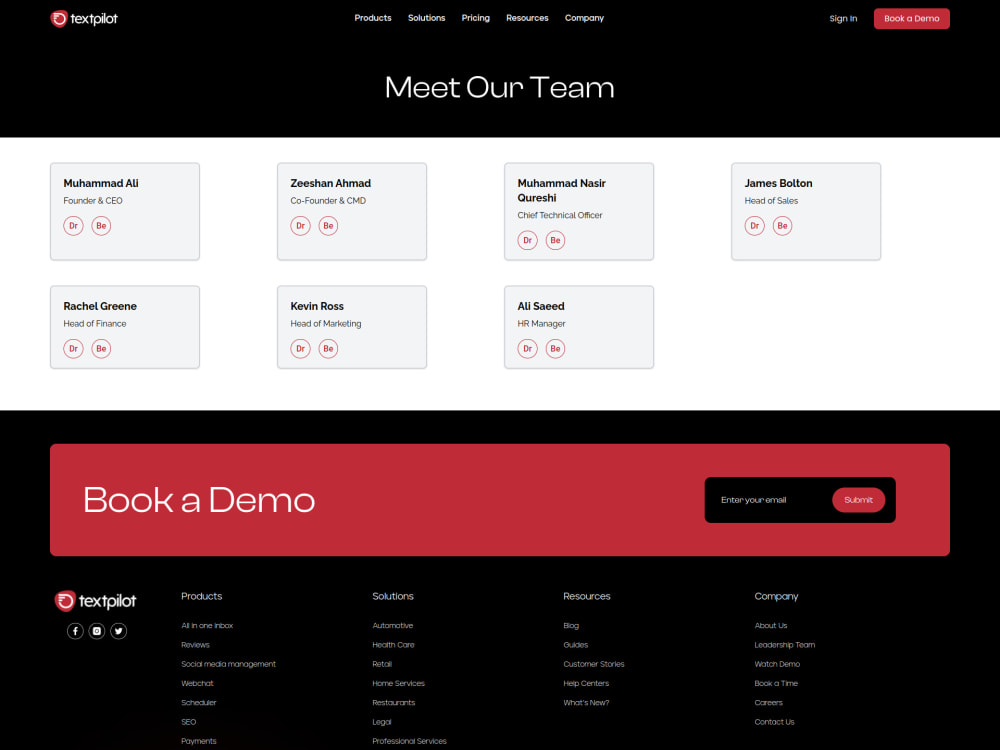The width and height of the screenshot is (1000, 750).
Task: Click Rachel Greene's Dribbble icon
Action: pyautogui.click(x=73, y=348)
